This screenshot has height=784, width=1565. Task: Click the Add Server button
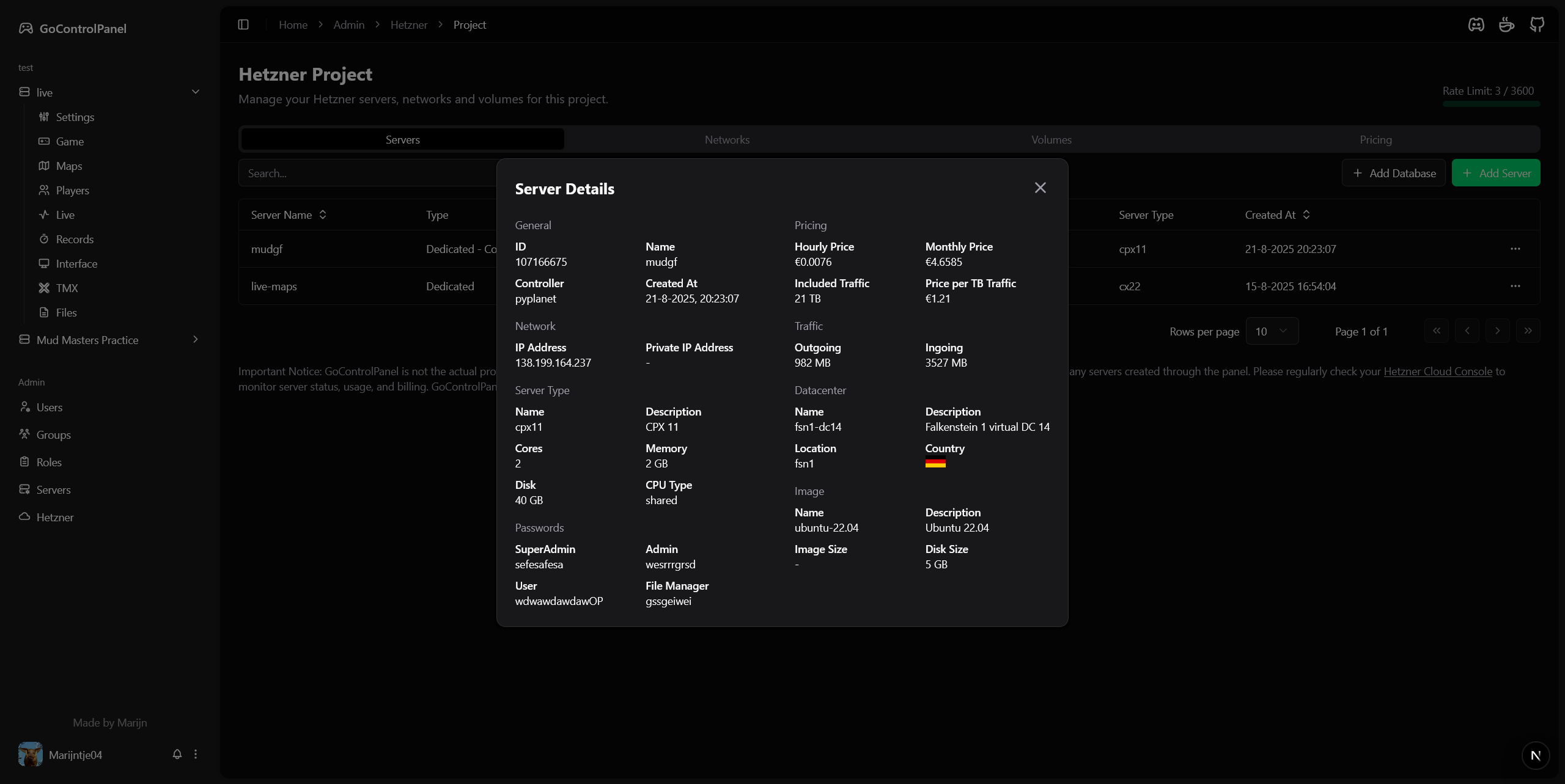(x=1495, y=173)
